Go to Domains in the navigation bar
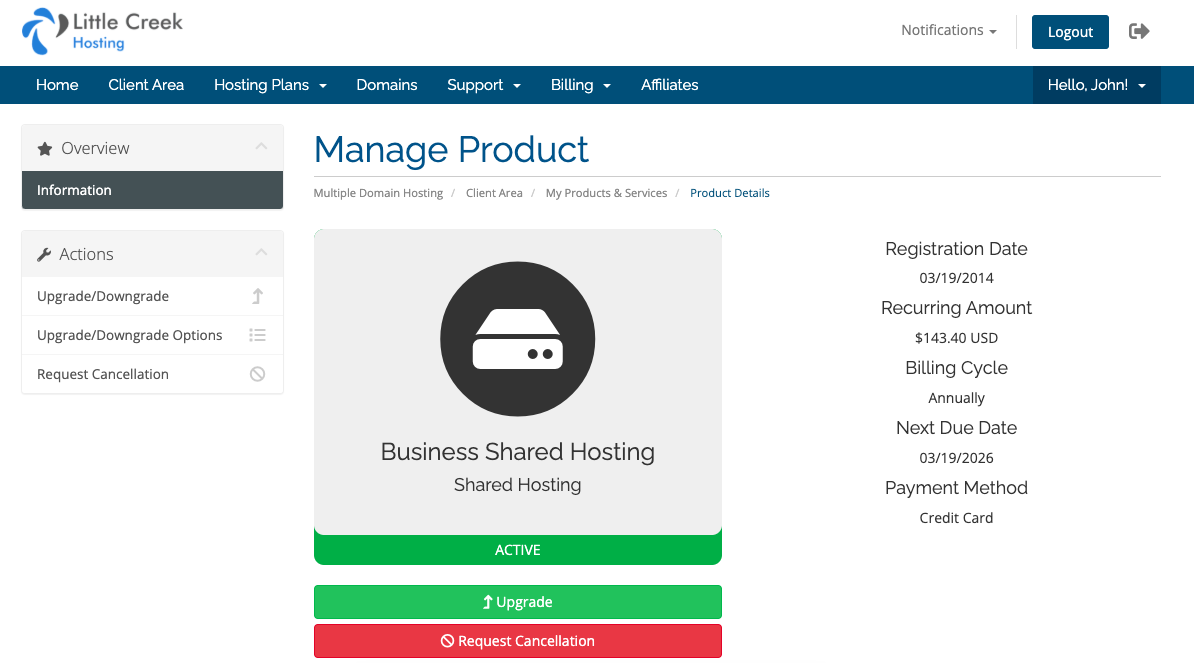The image size is (1194, 663). tap(387, 85)
